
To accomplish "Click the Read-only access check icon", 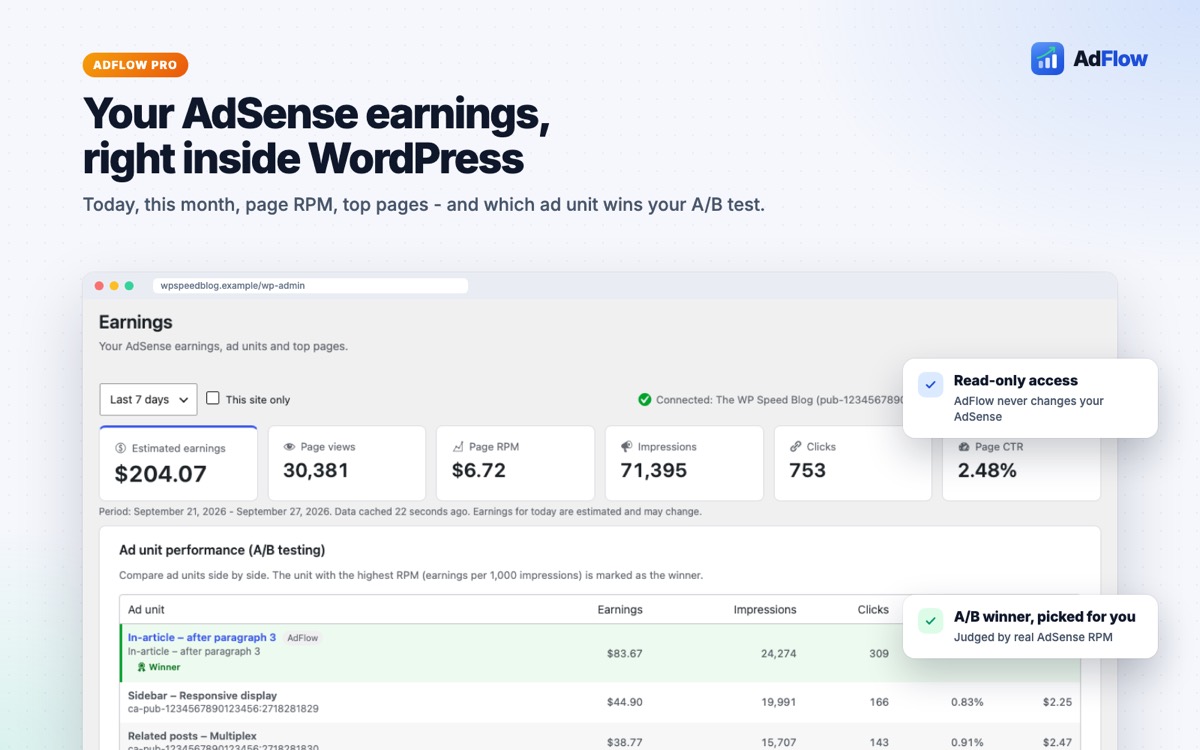I will coord(931,384).
